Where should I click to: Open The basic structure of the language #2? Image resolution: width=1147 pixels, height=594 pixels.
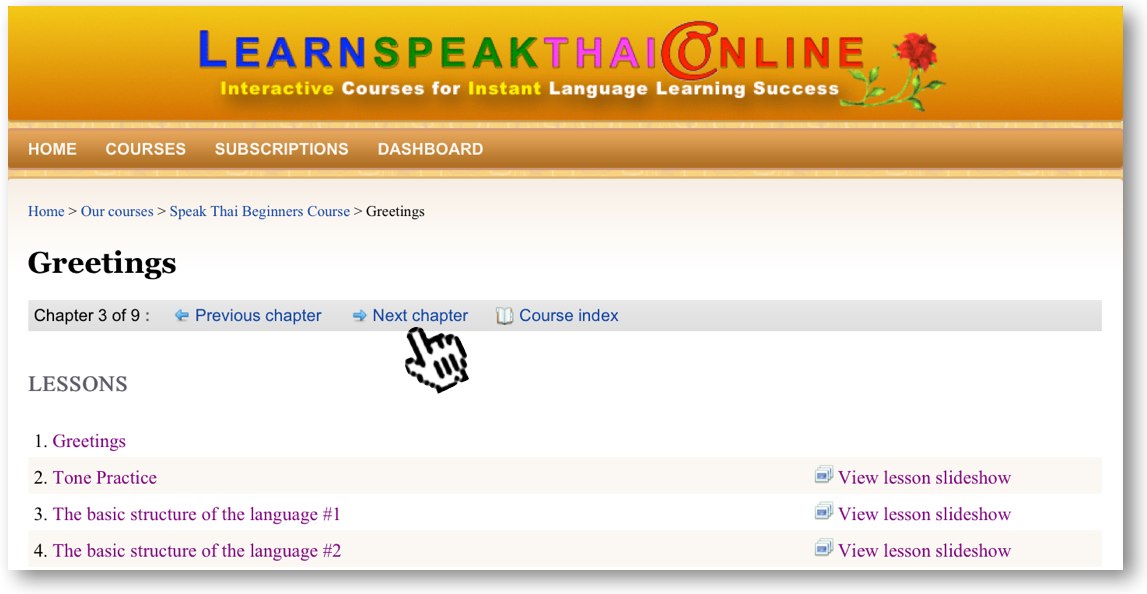click(x=197, y=551)
